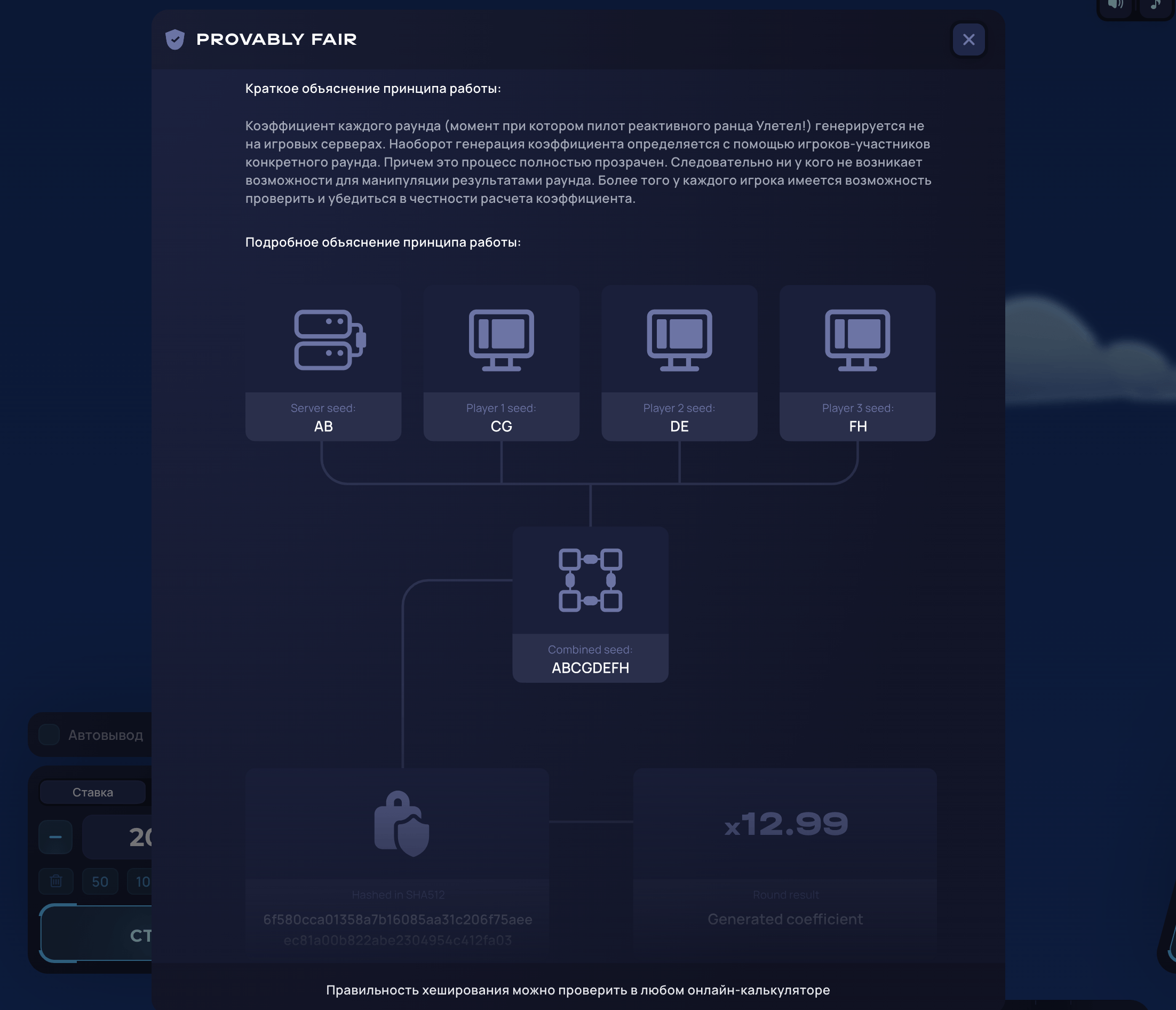Select the 50 quick-bet chip
The image size is (1176, 1010).
100,882
